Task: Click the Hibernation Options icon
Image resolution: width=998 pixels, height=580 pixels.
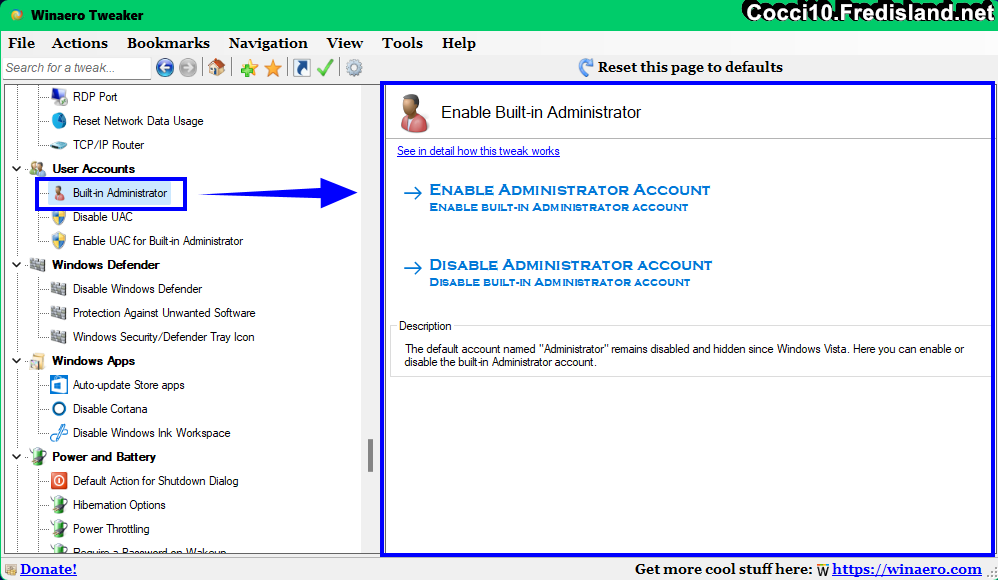Action: (x=59, y=505)
